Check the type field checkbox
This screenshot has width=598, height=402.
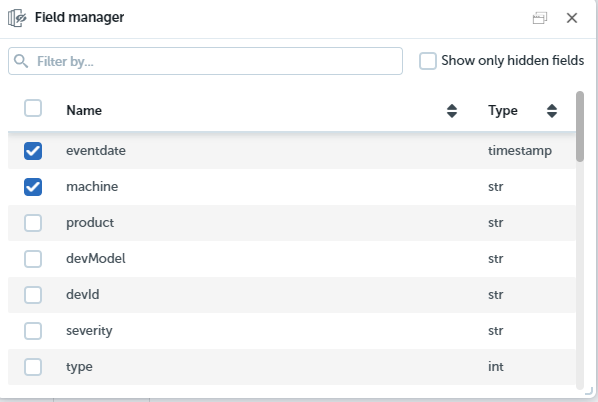pyautogui.click(x=33, y=367)
